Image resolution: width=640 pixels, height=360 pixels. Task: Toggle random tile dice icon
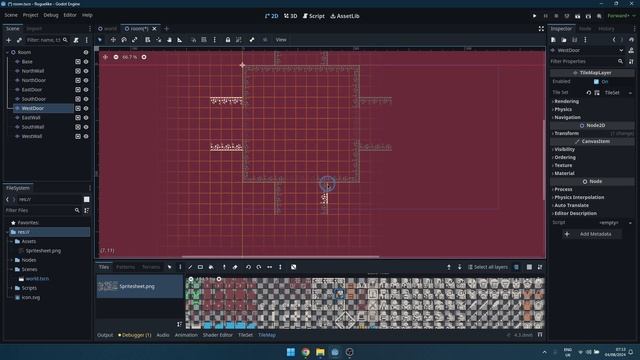[293, 267]
